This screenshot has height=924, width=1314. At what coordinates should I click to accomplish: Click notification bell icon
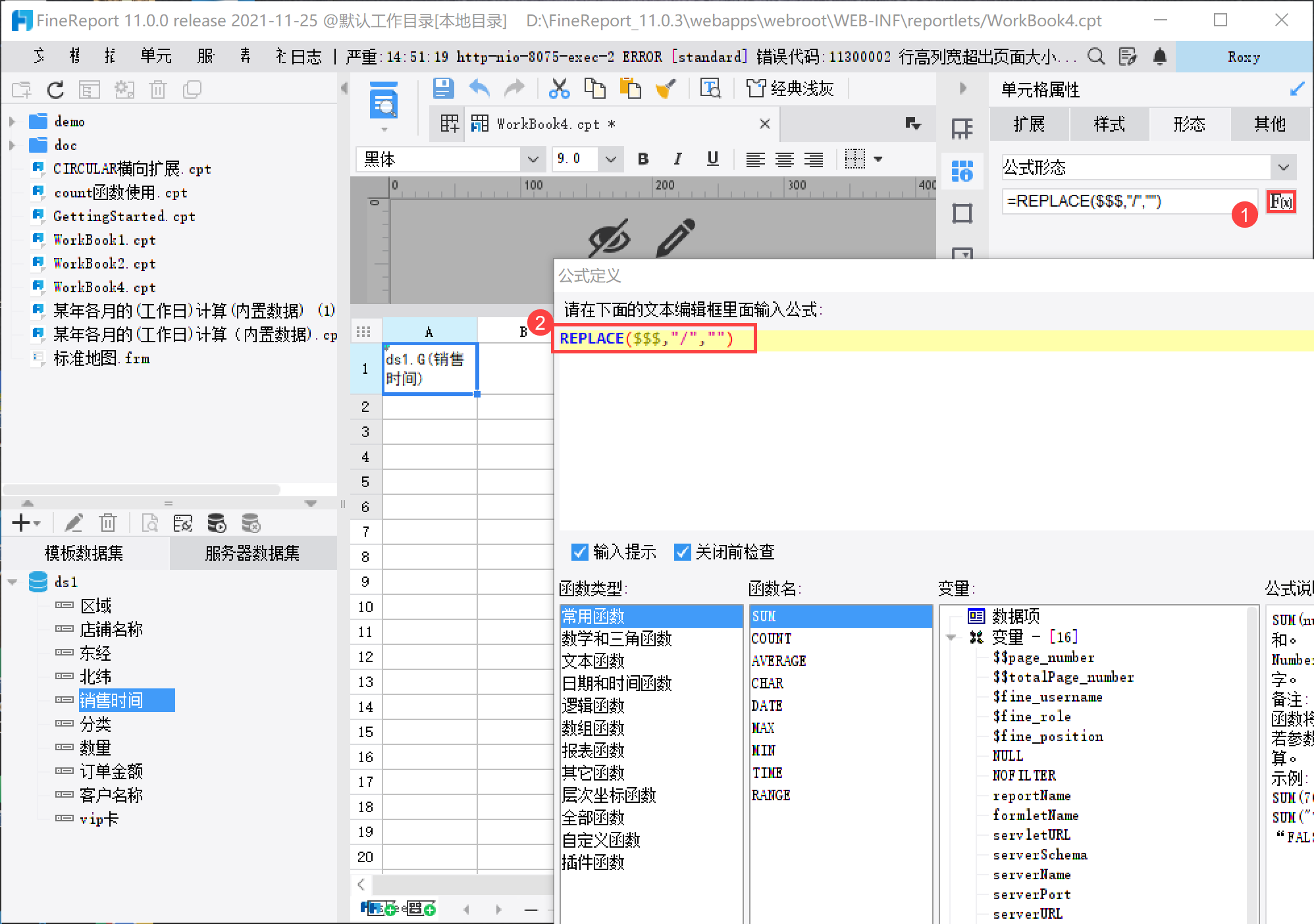click(x=1160, y=57)
